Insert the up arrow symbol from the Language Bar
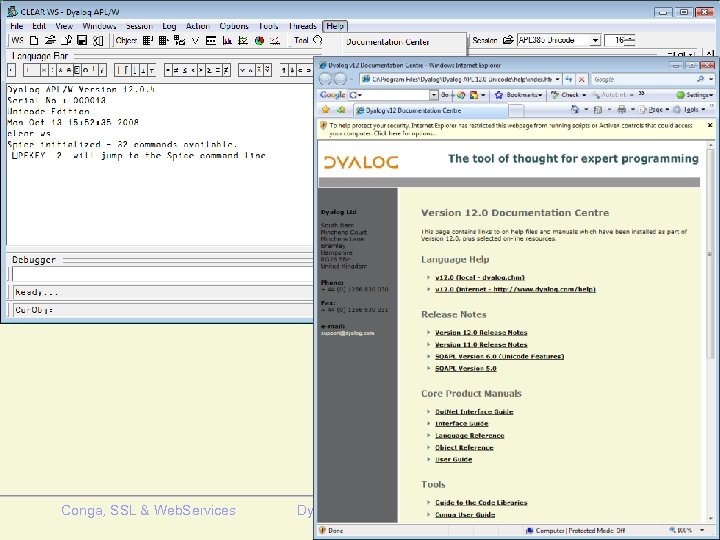This screenshot has height=540, width=720. click(x=284, y=70)
